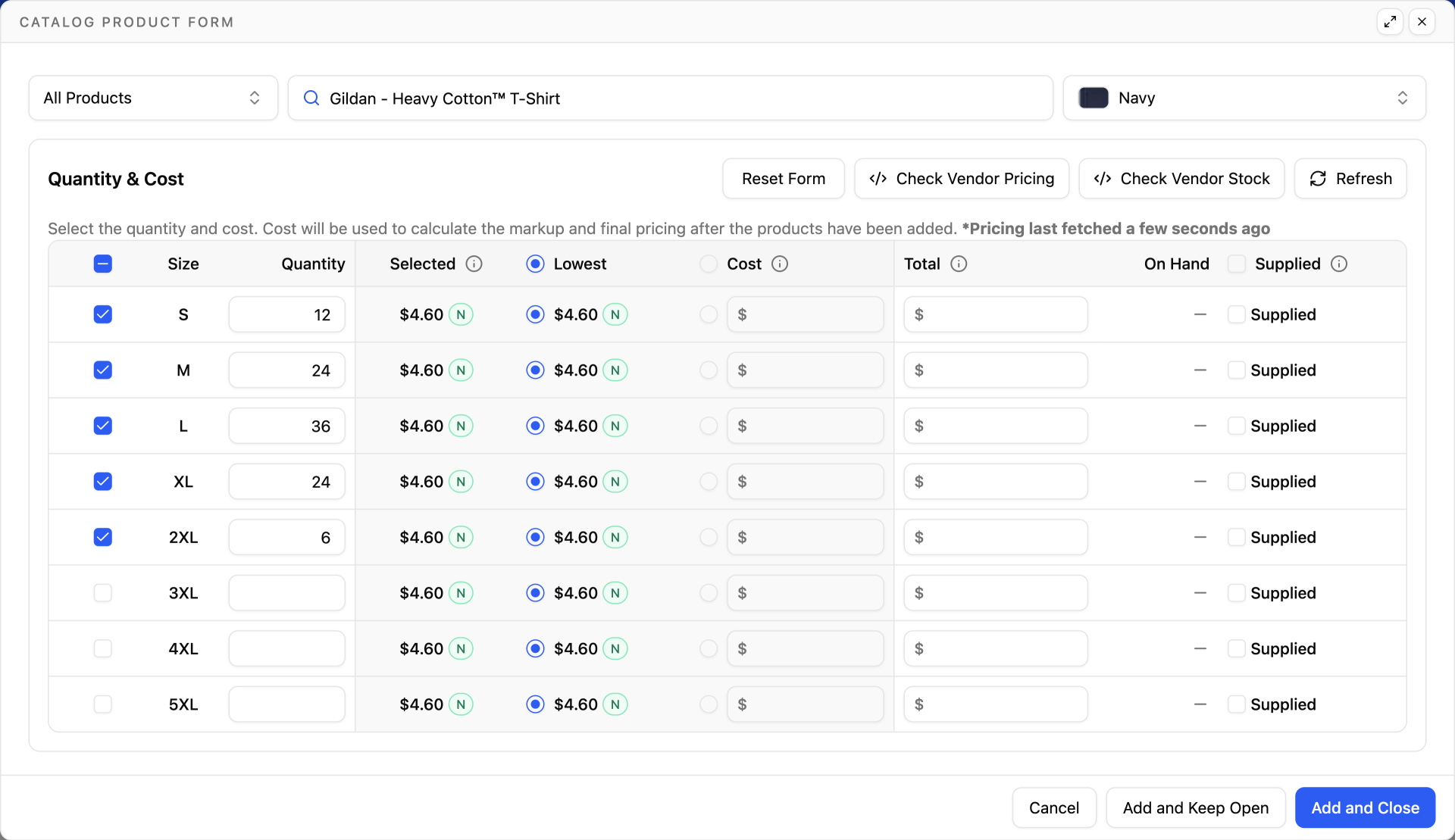1455x840 pixels.
Task: Click the N badge in 4XL Selected column
Action: tap(461, 648)
